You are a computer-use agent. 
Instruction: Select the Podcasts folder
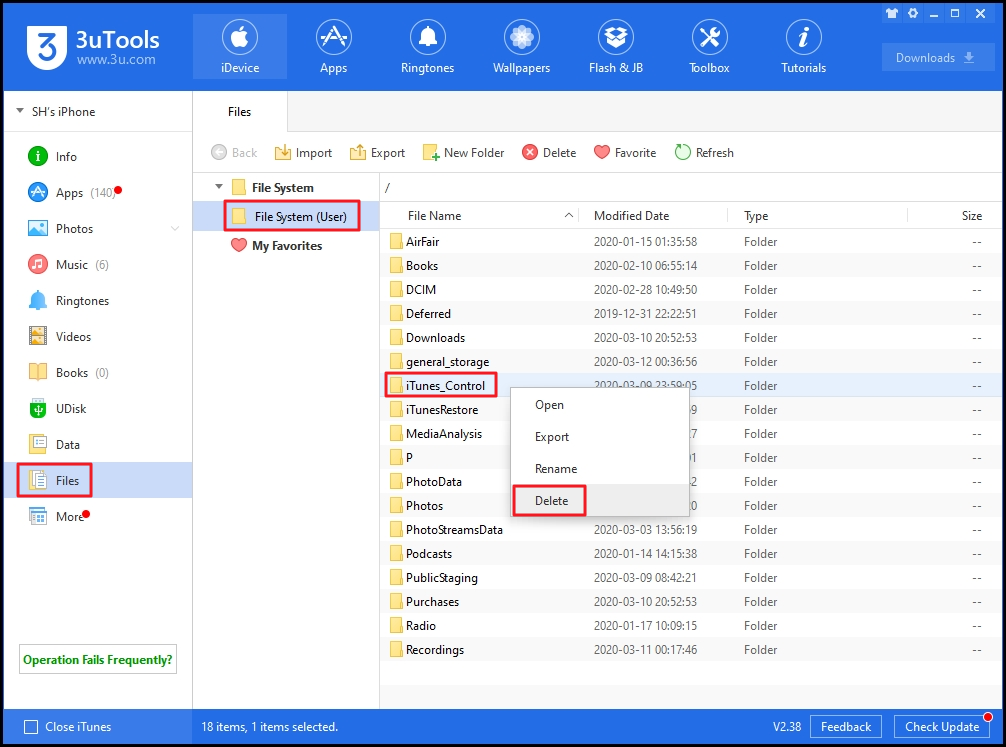690,553
